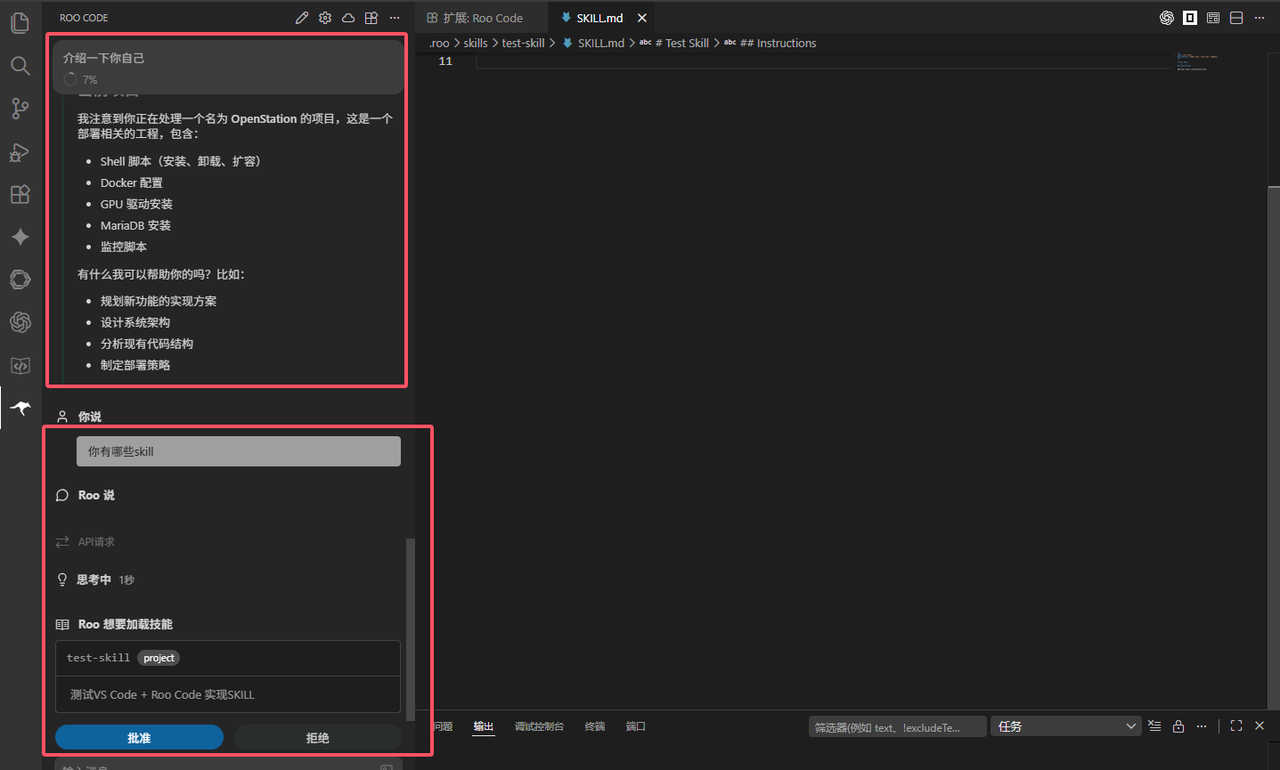Close the bottom output panel
The image size is (1280, 770).
coord(1259,726)
